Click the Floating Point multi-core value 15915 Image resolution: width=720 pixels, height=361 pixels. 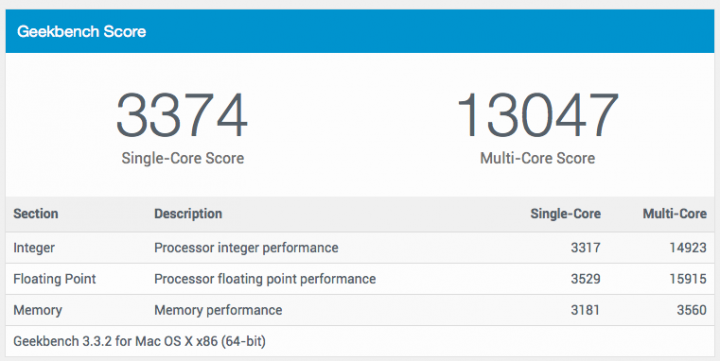click(x=688, y=279)
